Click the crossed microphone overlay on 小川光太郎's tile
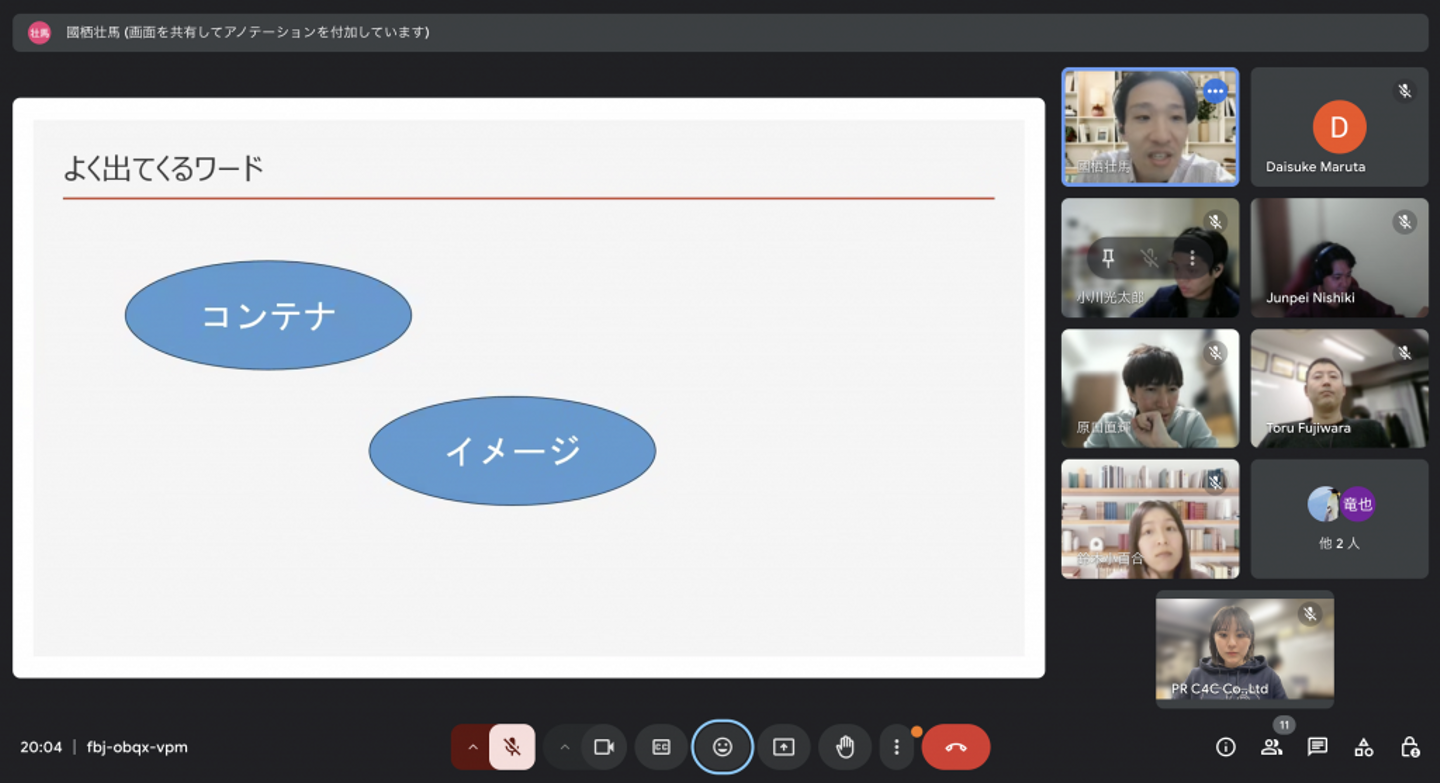The height and width of the screenshot is (783, 1440). click(1150, 258)
